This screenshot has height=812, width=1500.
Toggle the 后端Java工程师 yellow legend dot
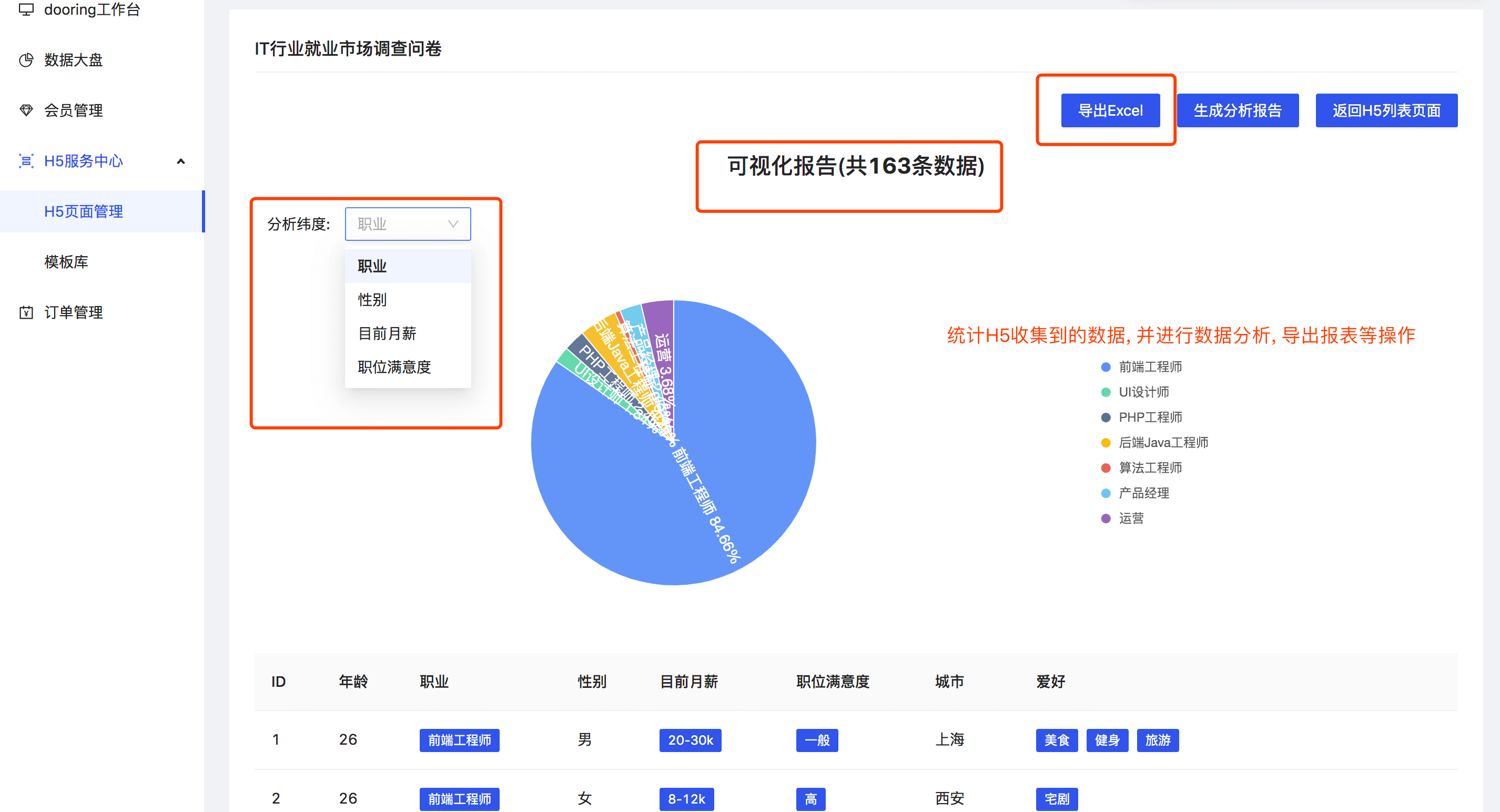1106,443
